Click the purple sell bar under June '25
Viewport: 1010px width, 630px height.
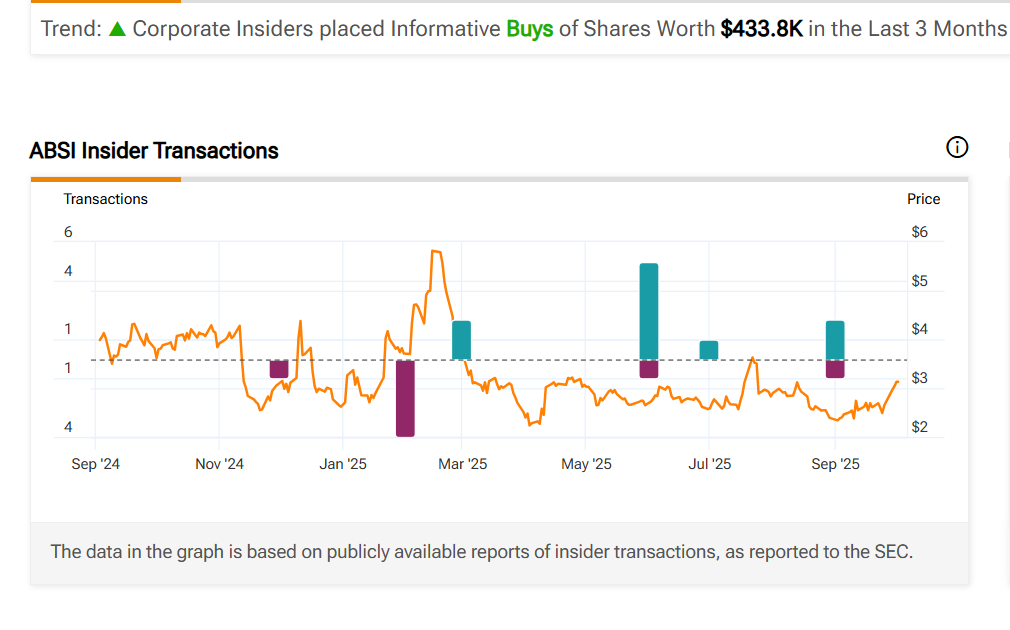click(649, 368)
